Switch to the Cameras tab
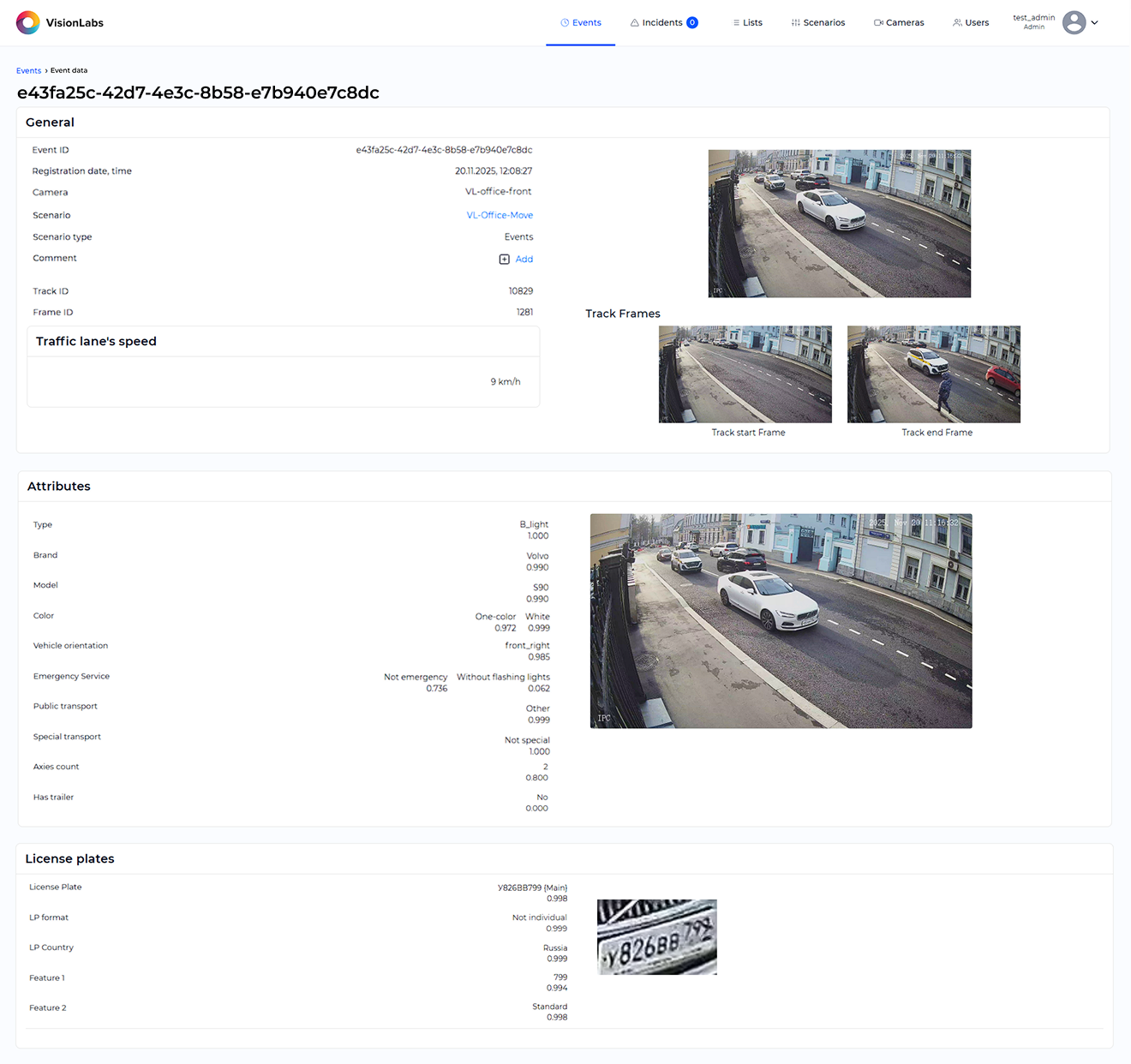1131x1064 pixels. (x=898, y=22)
